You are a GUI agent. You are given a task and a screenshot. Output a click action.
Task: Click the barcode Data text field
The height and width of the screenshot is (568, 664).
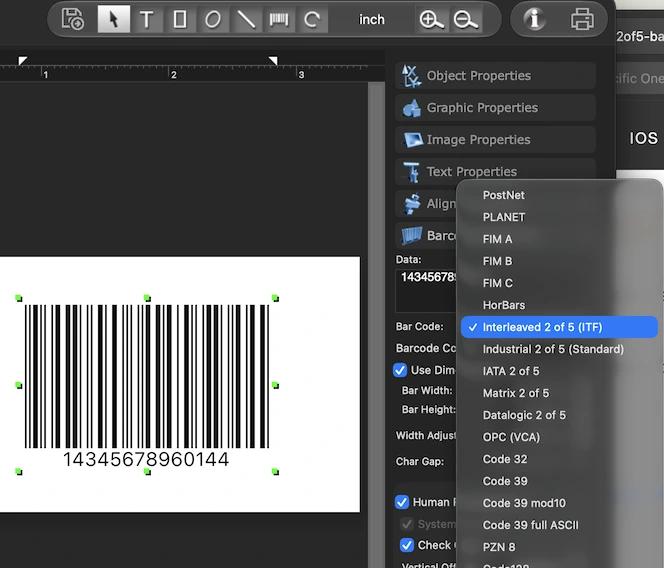[426, 291]
